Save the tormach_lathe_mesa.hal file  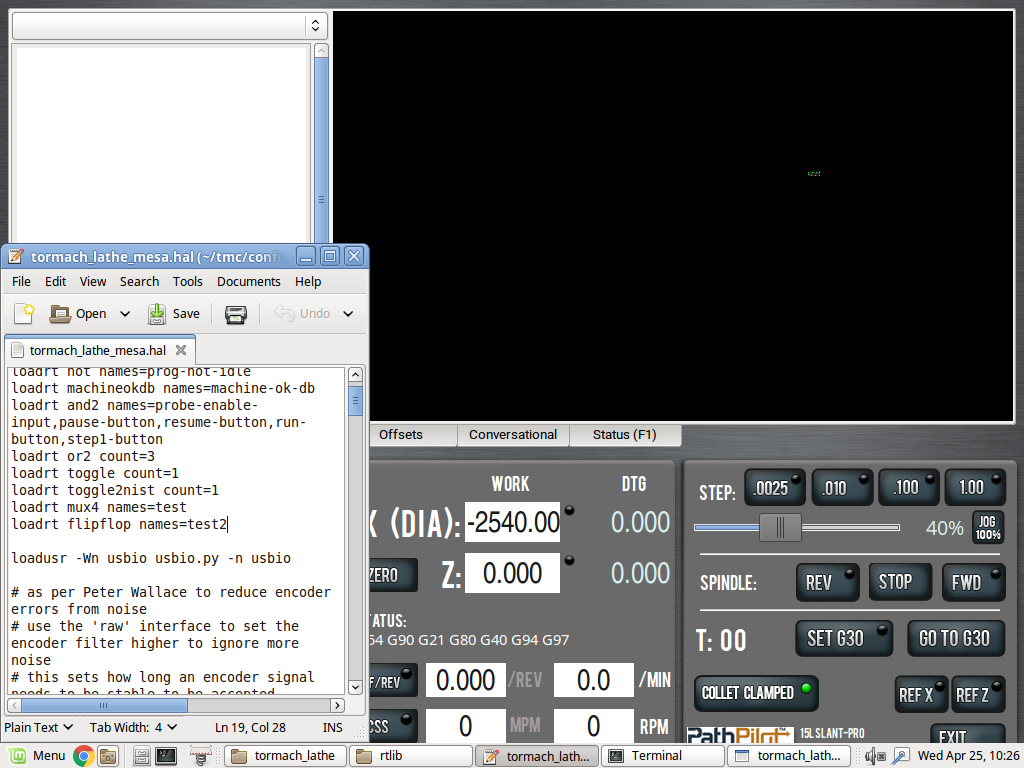click(x=174, y=314)
